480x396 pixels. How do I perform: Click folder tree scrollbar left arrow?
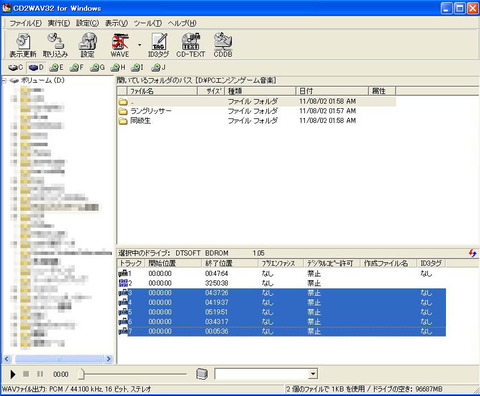tap(7, 359)
